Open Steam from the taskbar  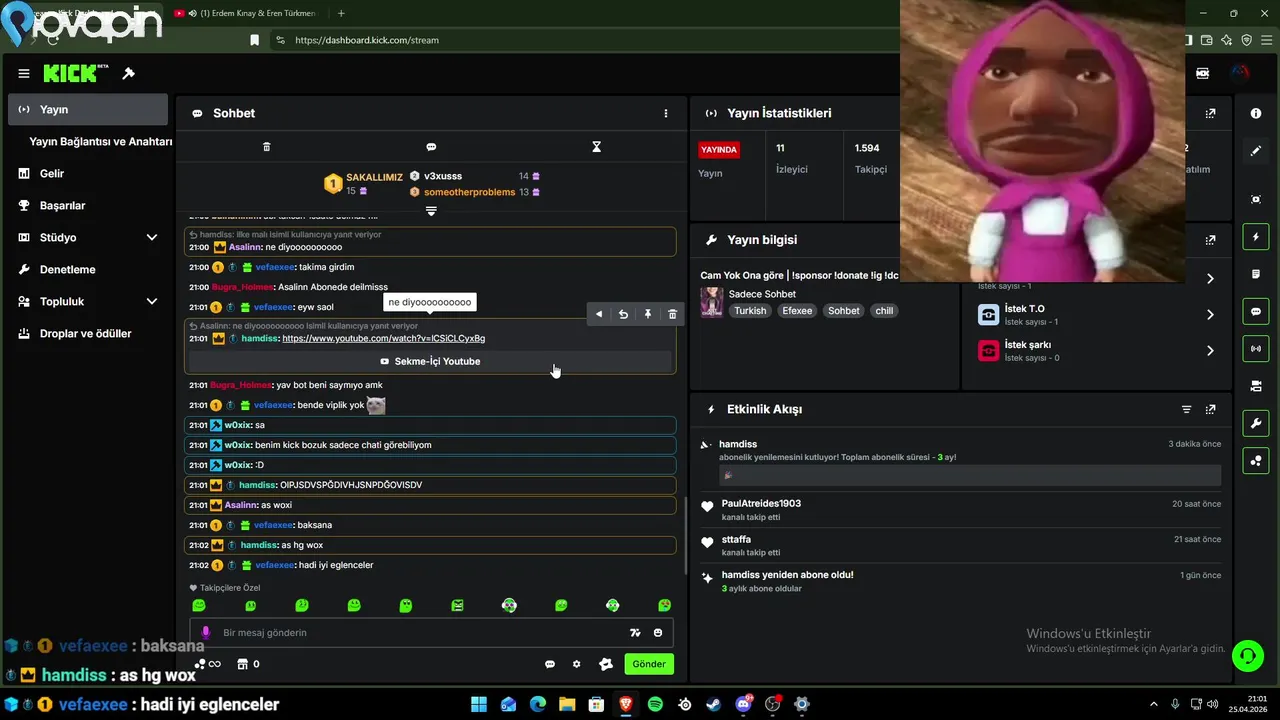(x=713, y=704)
